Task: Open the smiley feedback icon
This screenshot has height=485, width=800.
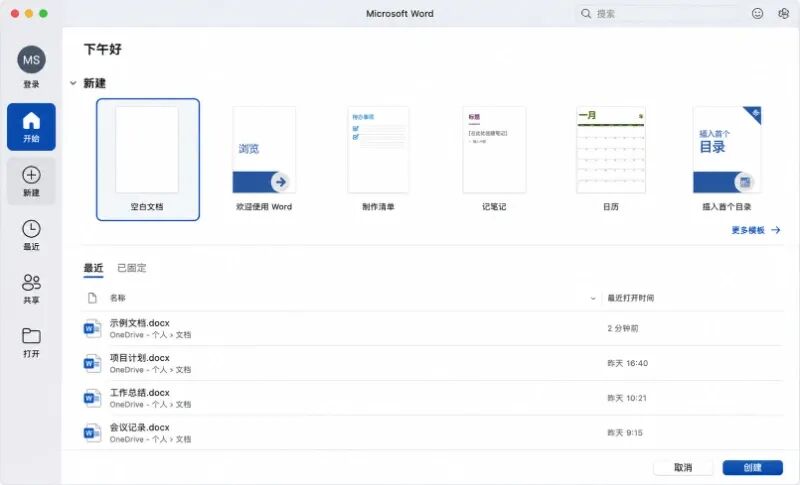Action: pos(757,13)
